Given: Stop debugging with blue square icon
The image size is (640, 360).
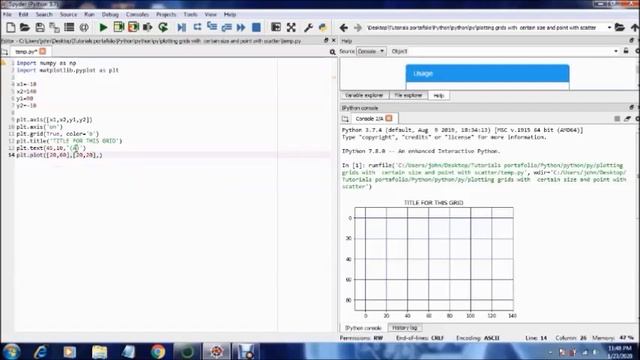Looking at the screenshot, I should coord(256,27).
